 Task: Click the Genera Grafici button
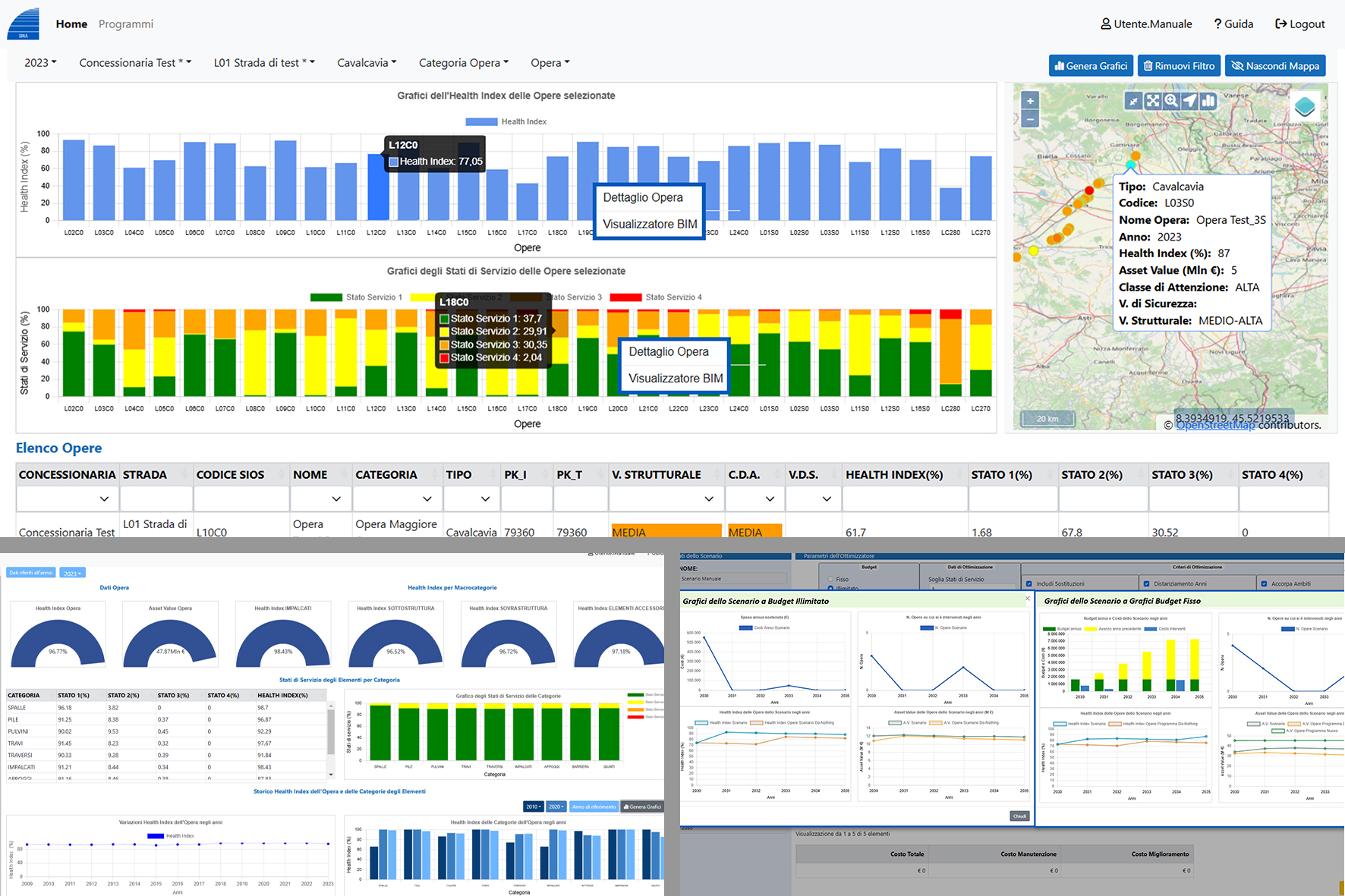1091,66
